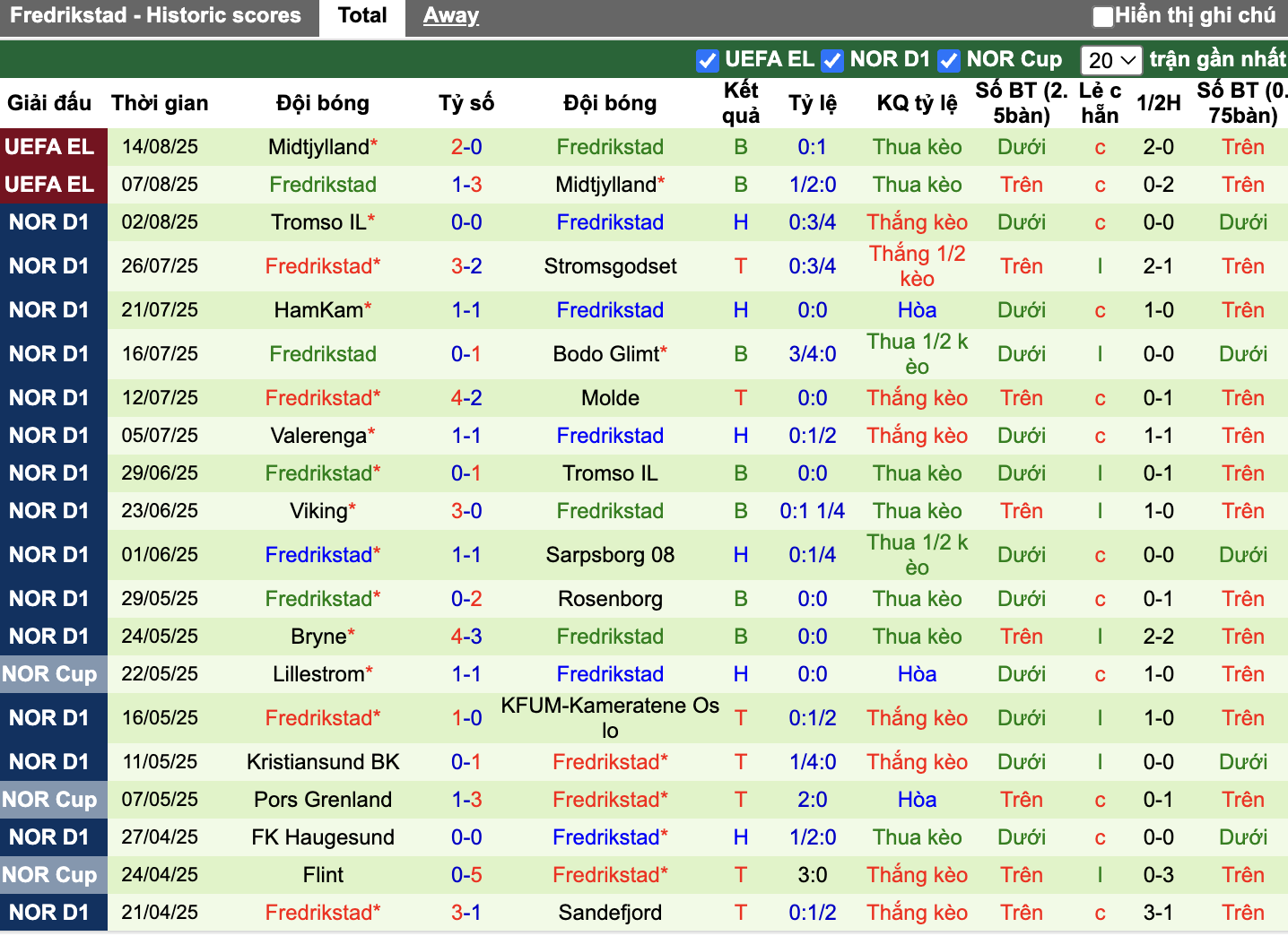Click the 0-5 score in Flint match

click(466, 875)
